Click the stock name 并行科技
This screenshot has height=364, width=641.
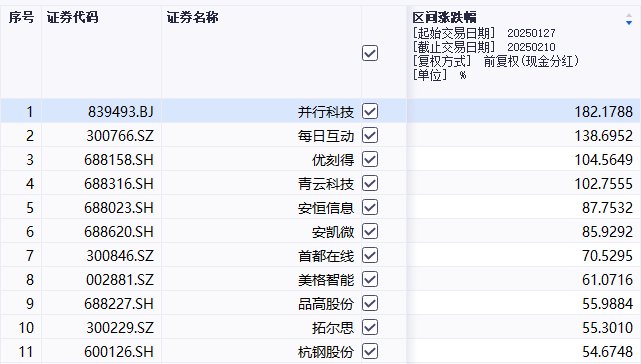(326, 112)
